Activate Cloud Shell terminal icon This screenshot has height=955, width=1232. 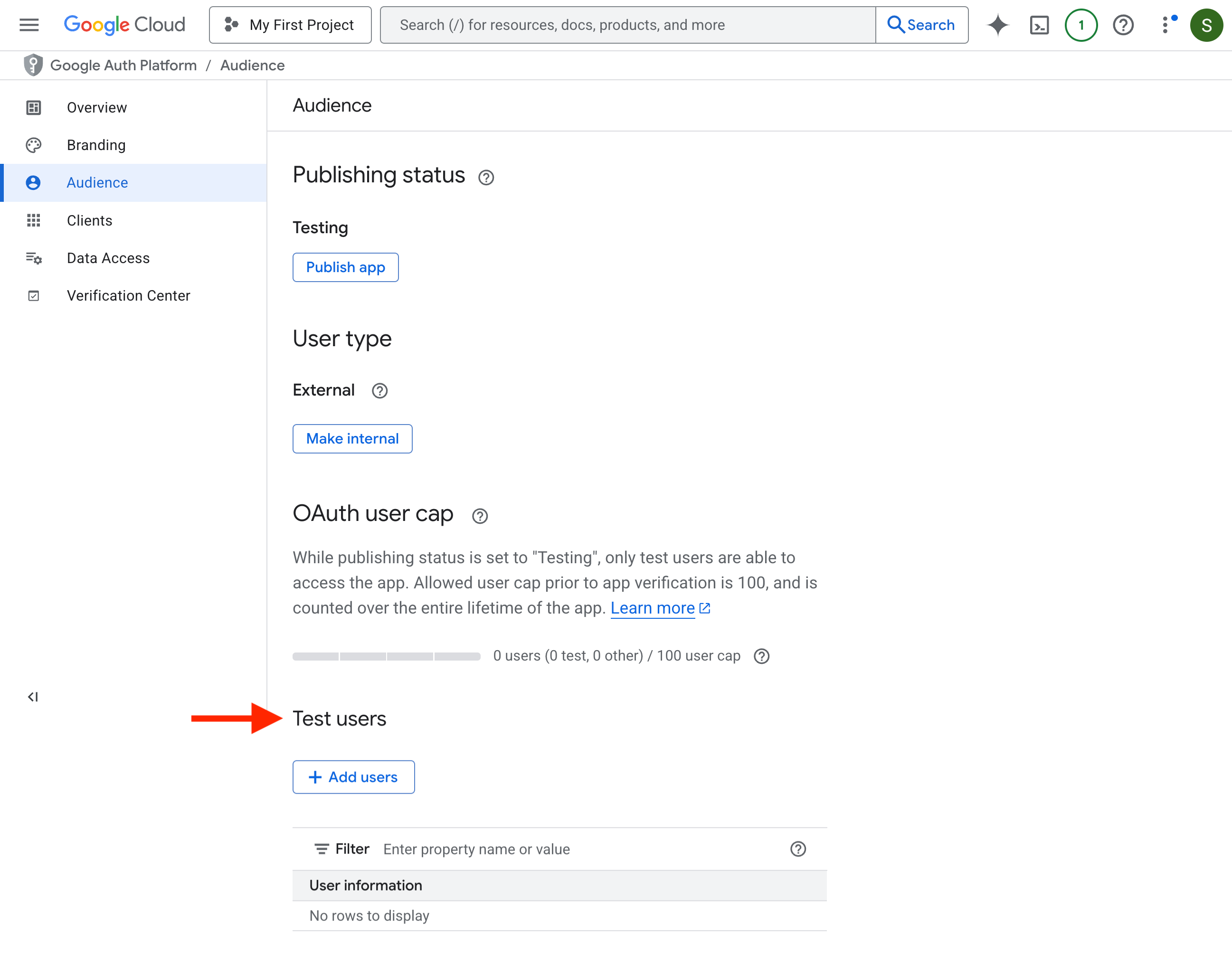click(1039, 25)
